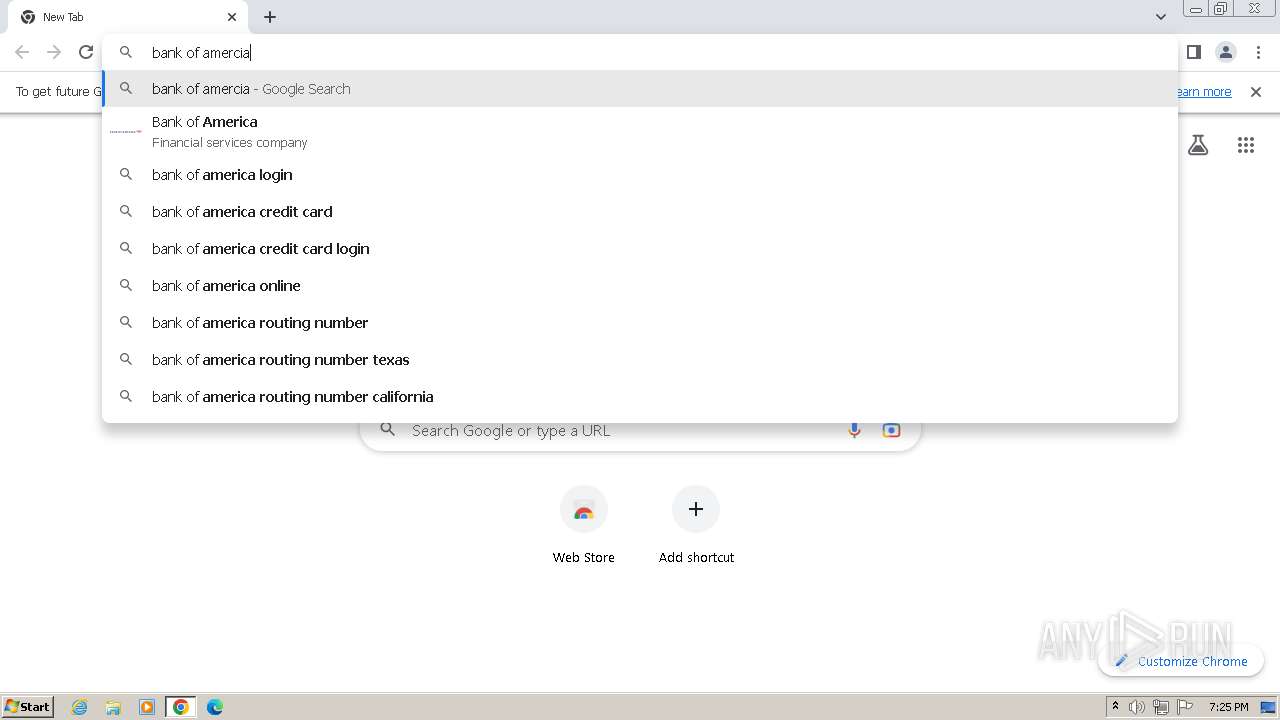Select the New Tab tab
This screenshot has height=720, width=1280.
(128, 17)
